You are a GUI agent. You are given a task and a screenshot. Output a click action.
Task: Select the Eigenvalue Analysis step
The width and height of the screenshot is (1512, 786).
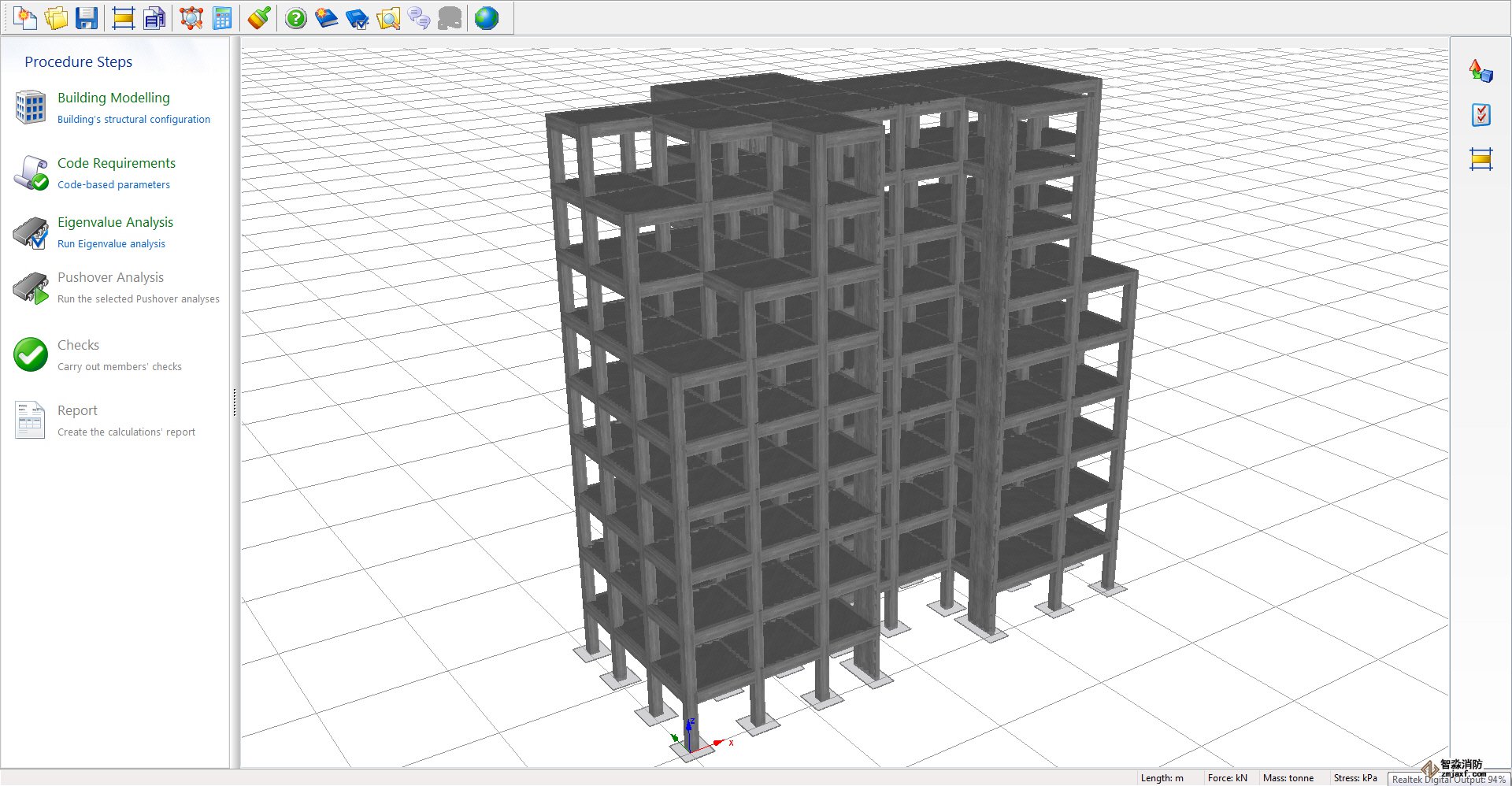tap(115, 222)
